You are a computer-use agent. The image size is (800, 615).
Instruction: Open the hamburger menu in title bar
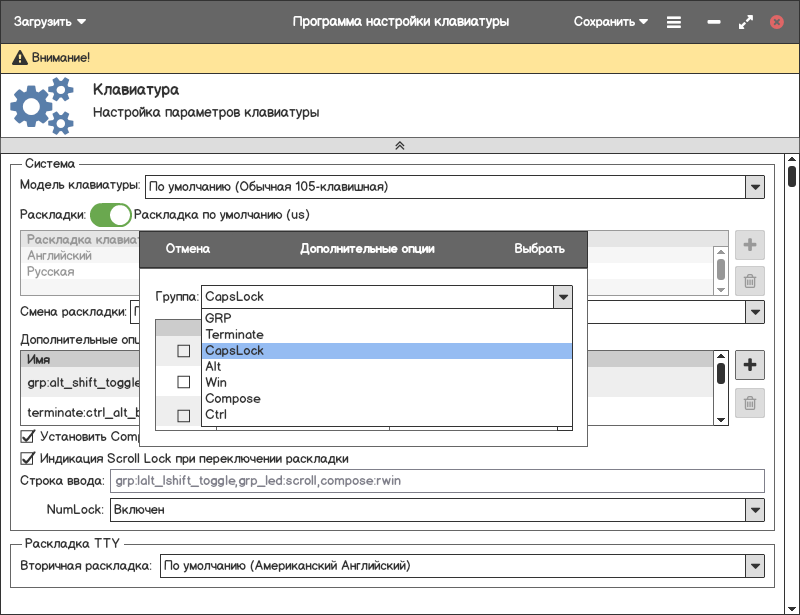point(674,22)
